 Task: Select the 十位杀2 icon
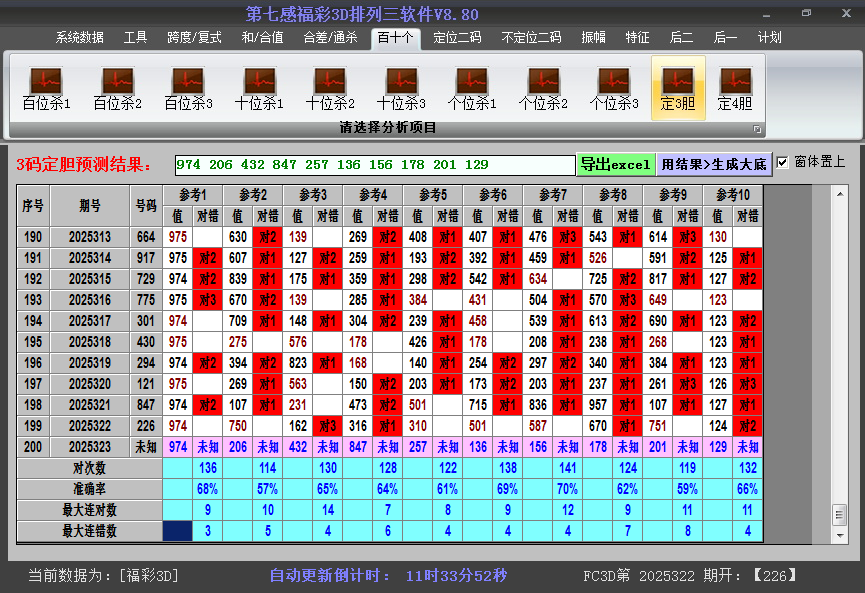[x=330, y=88]
